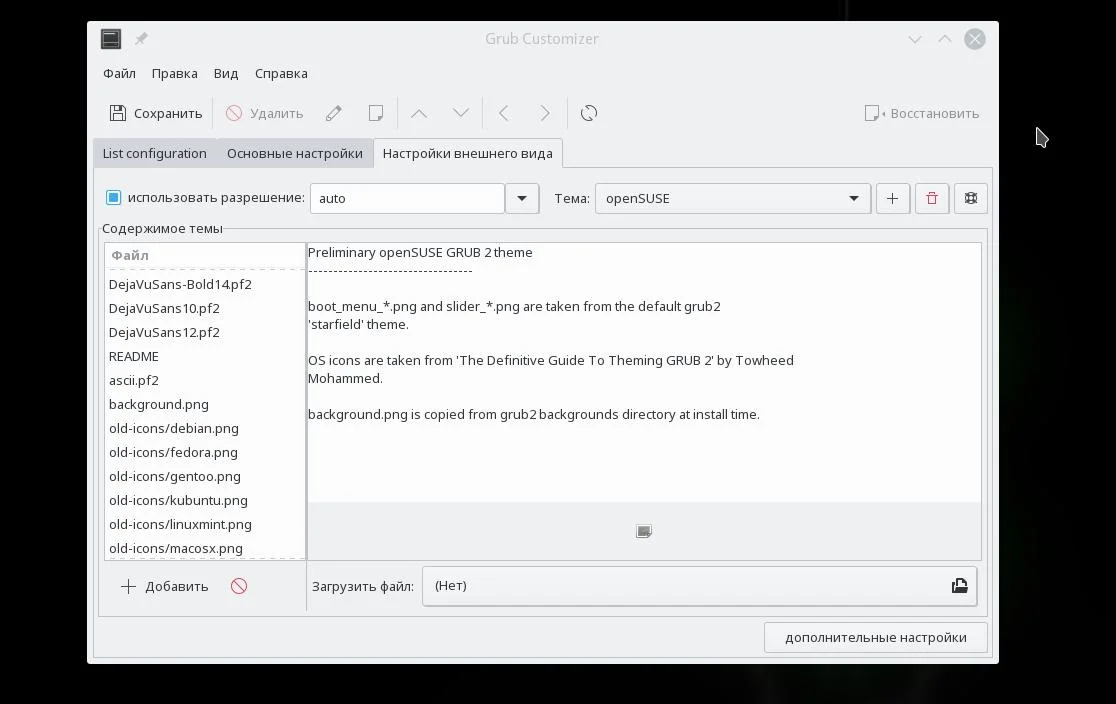
Task: Select ascii.pf2 in file list
Action: point(205,381)
